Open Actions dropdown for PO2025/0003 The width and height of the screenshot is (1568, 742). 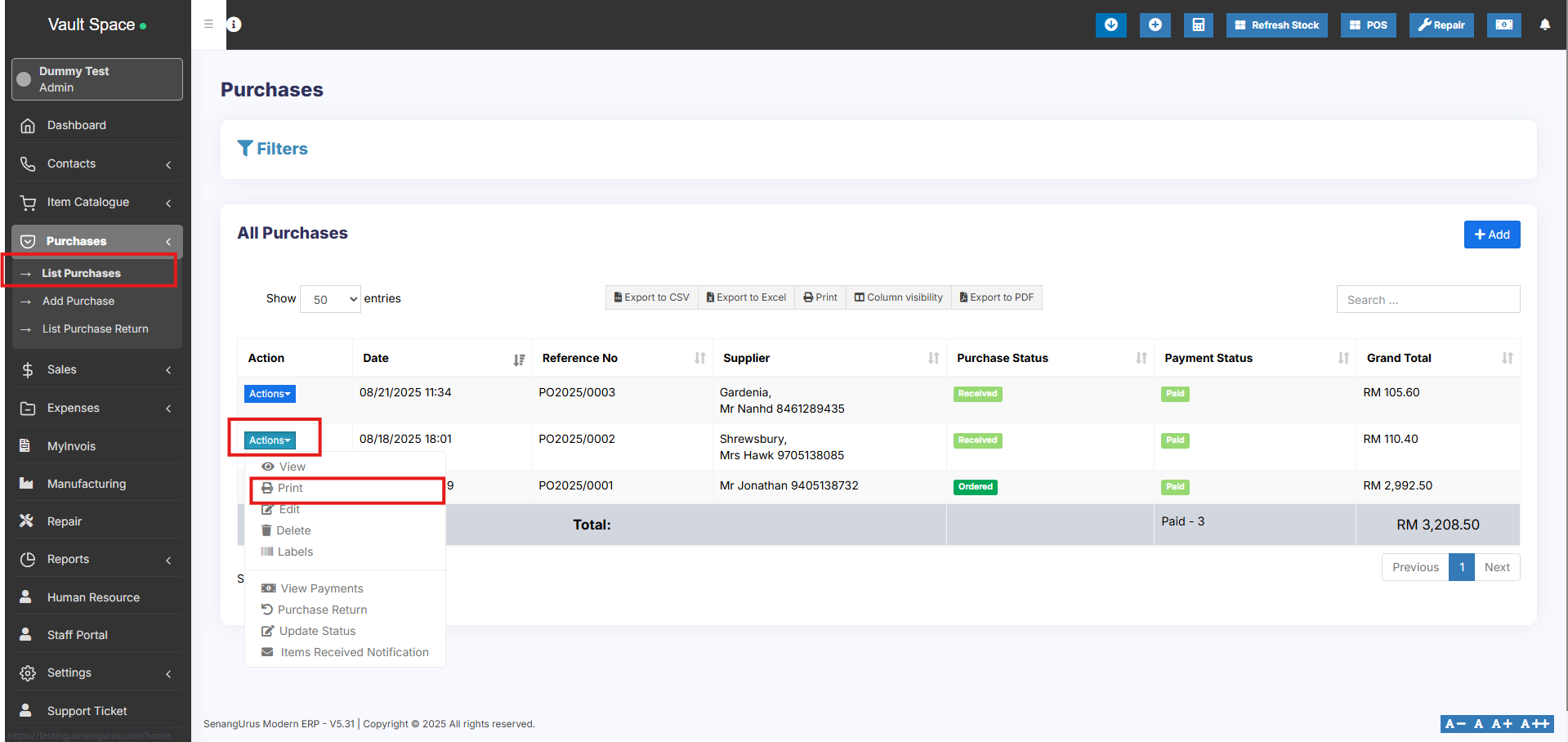click(270, 394)
